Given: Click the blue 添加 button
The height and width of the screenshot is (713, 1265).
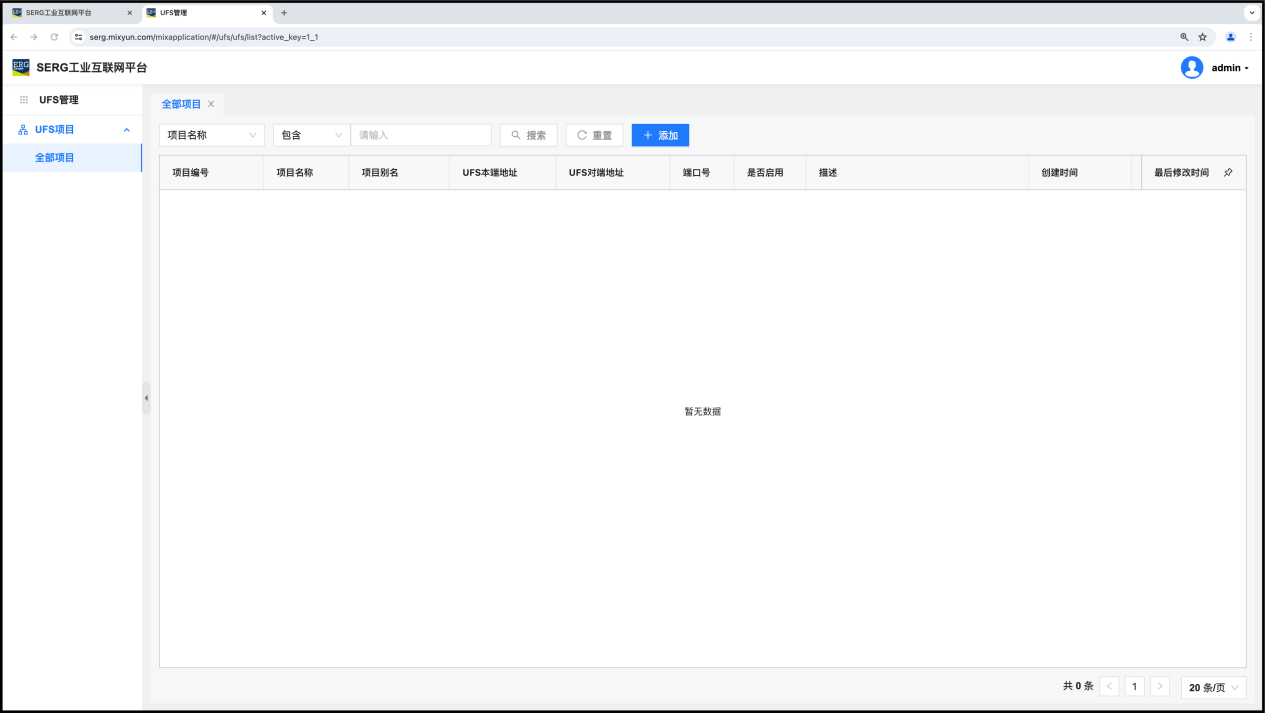Looking at the screenshot, I should (660, 135).
